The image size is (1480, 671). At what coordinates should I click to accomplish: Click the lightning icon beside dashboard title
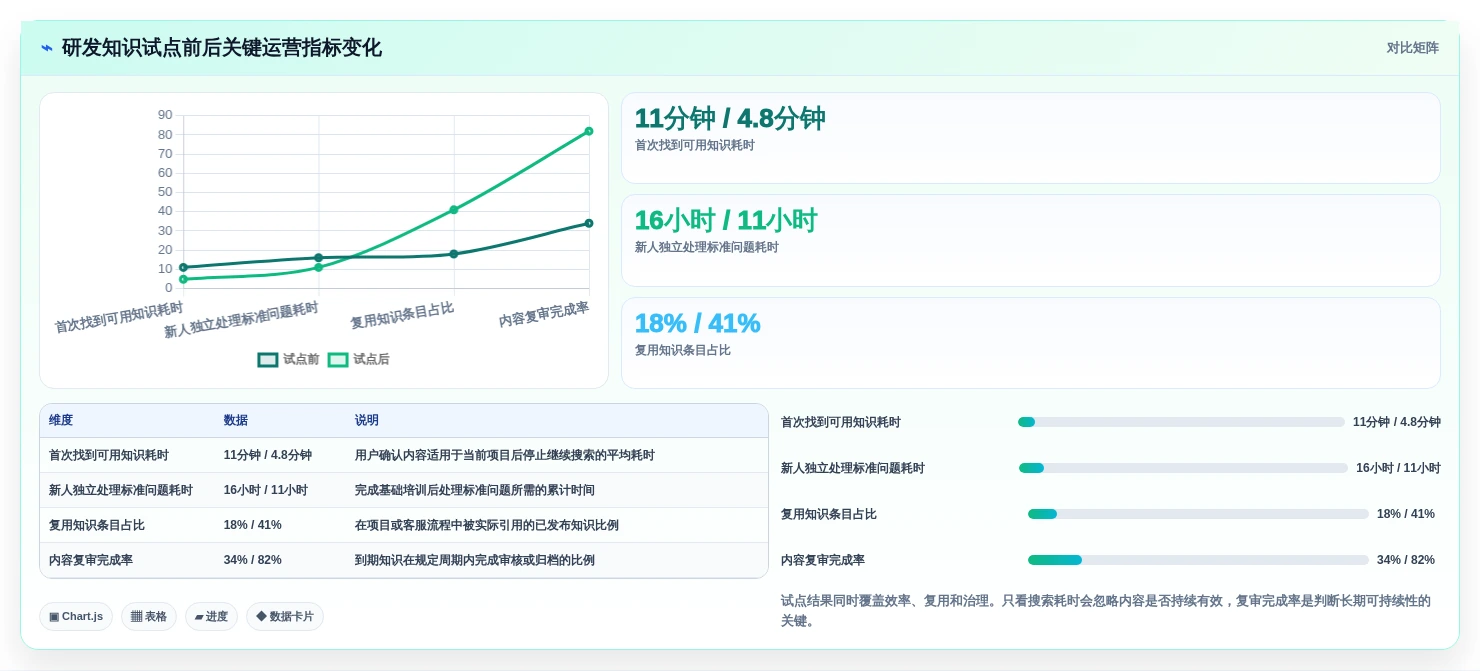(46, 48)
